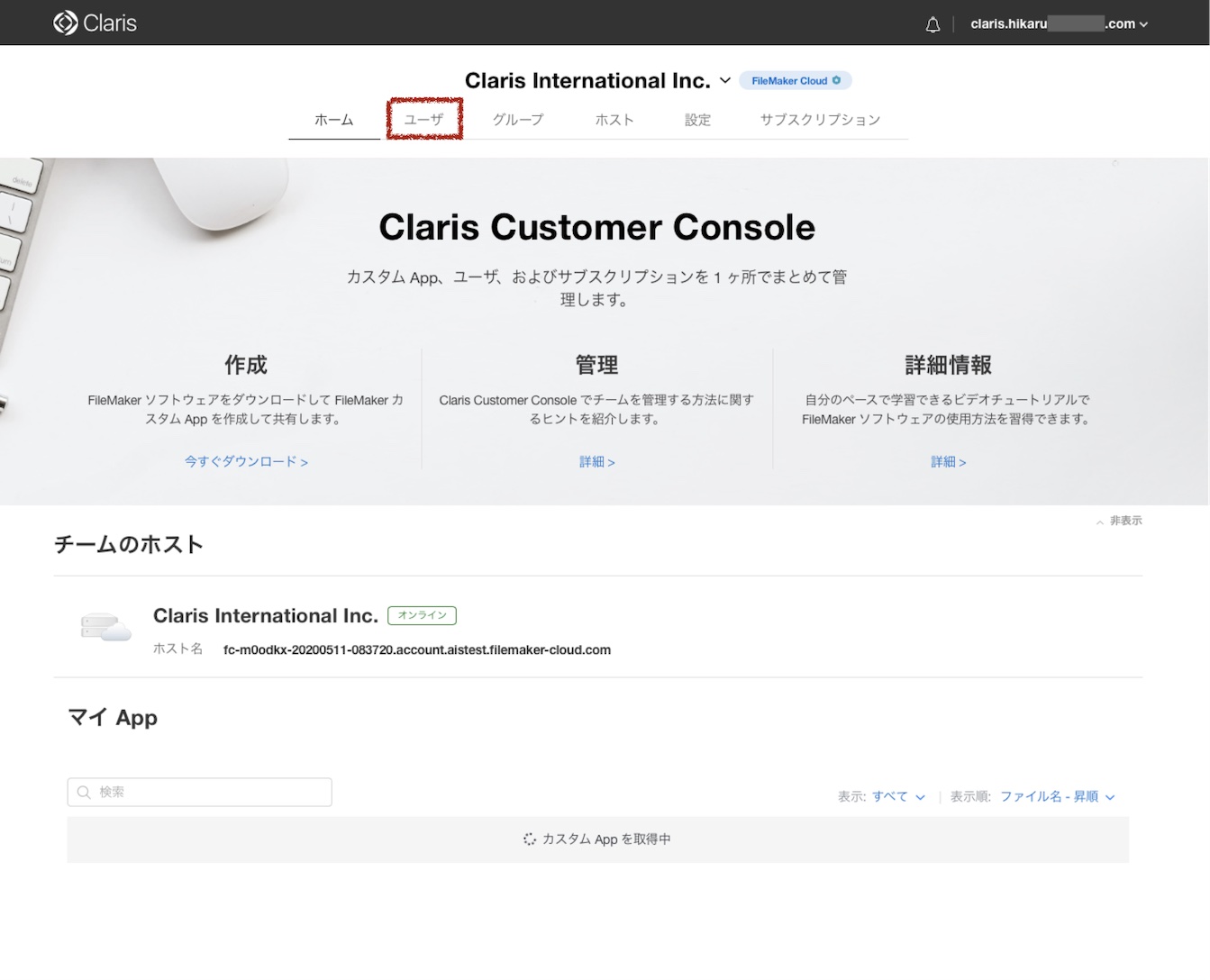Collapse the banner with 非表示

1119,521
